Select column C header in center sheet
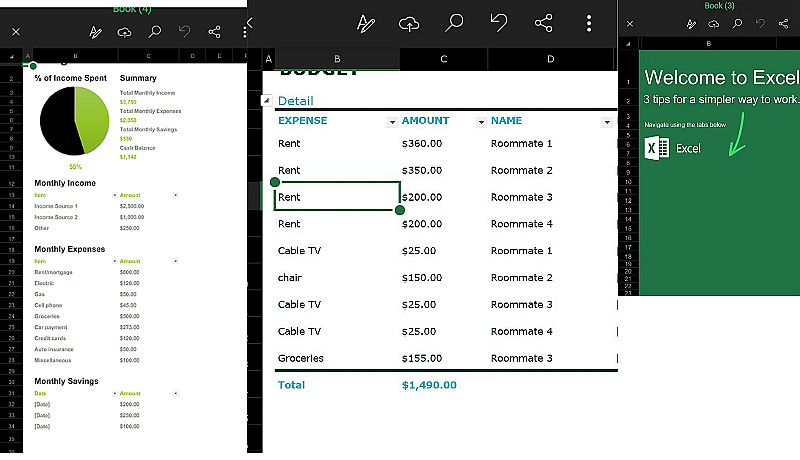The height and width of the screenshot is (460, 800). 443,59
